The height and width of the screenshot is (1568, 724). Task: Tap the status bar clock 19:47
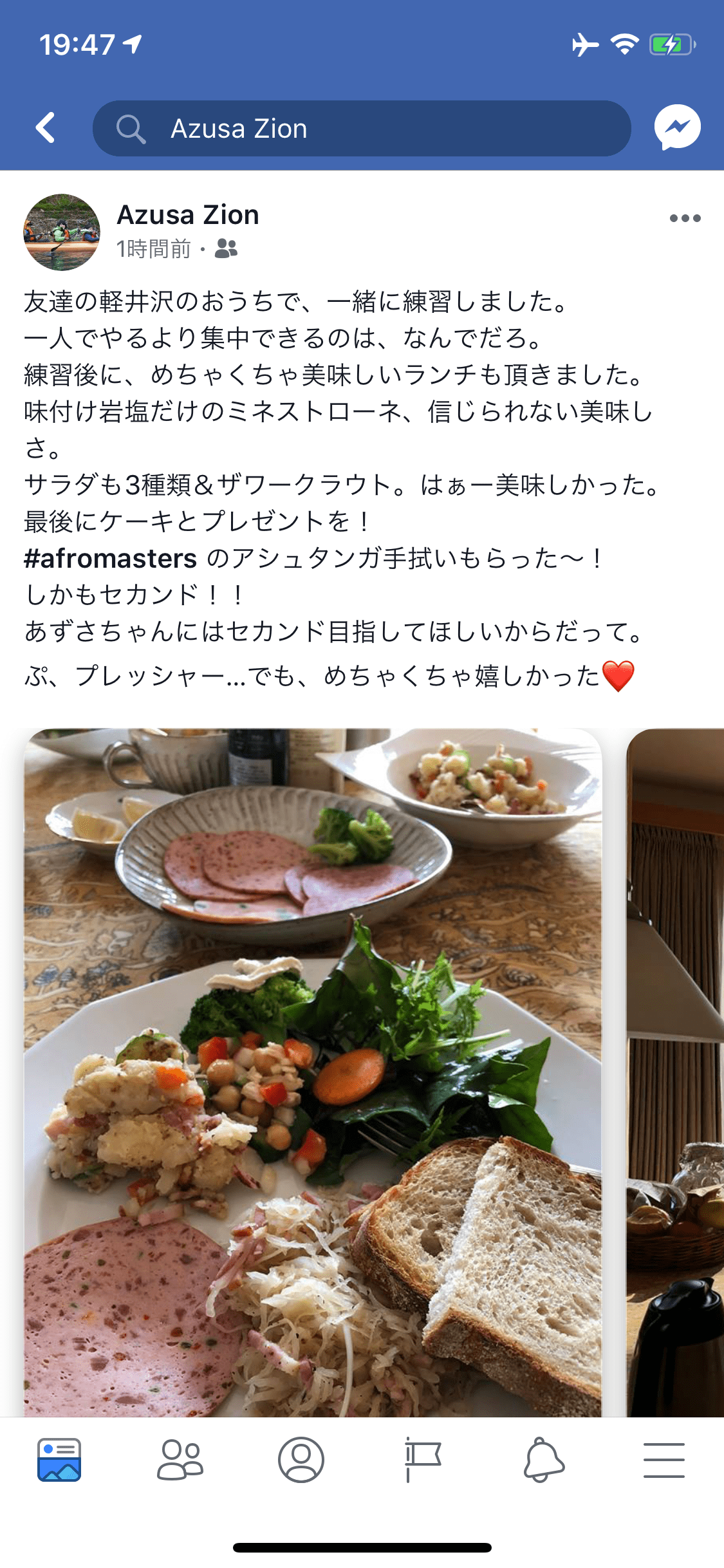(x=77, y=45)
